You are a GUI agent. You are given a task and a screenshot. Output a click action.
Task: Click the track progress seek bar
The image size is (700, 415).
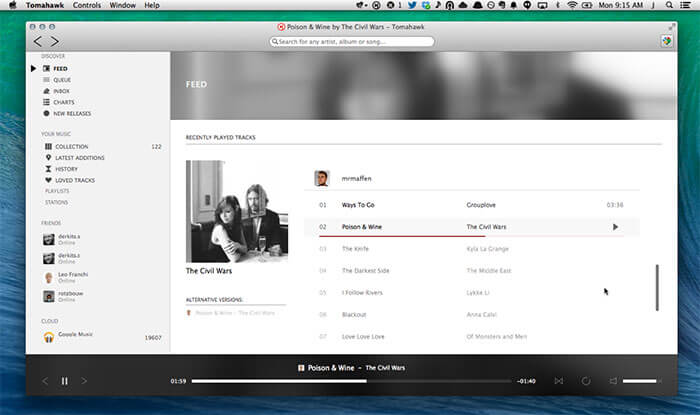tap(351, 381)
